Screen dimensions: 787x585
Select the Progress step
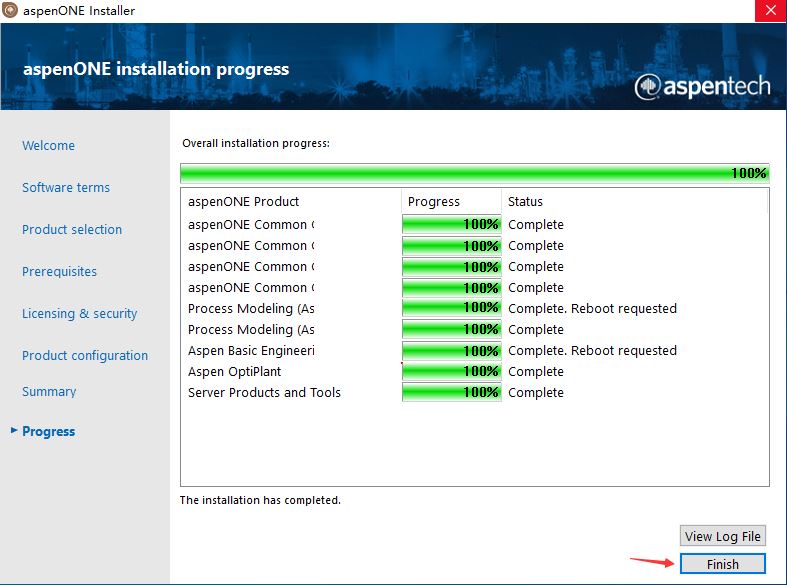point(49,431)
